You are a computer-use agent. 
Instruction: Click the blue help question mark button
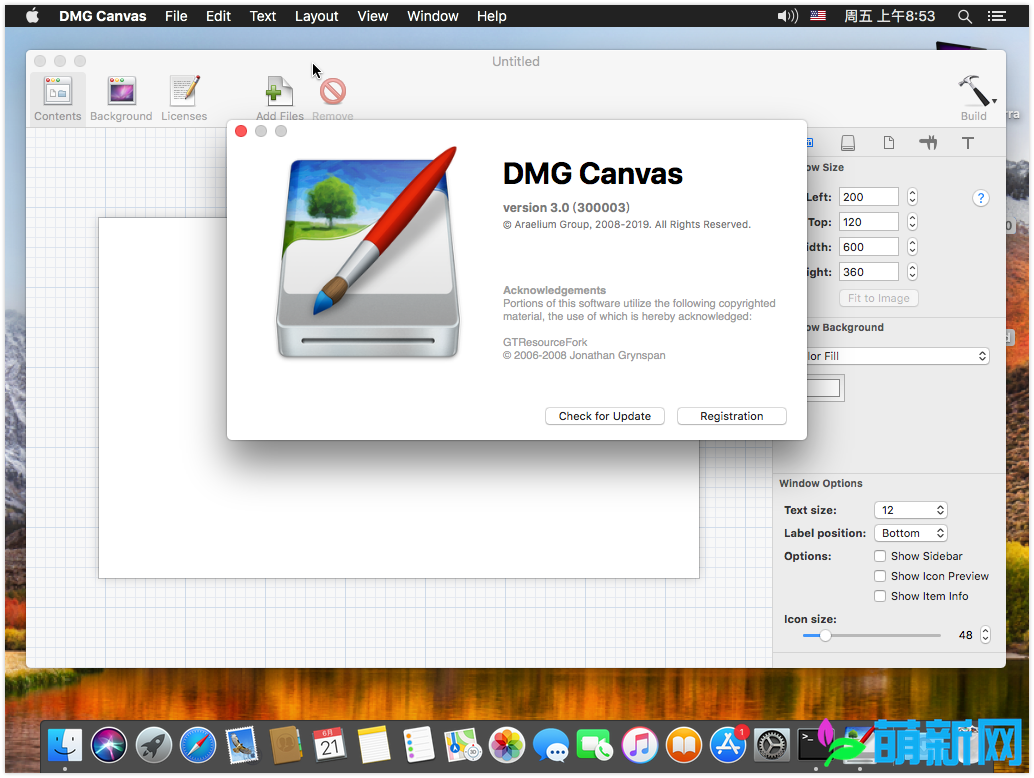pos(981,198)
